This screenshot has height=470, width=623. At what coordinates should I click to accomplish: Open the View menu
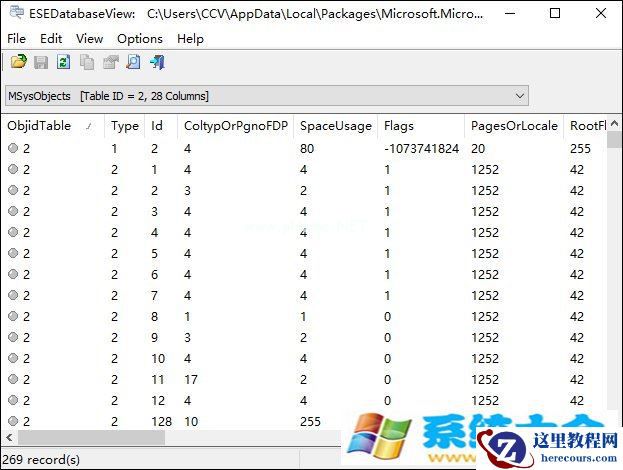pos(89,39)
